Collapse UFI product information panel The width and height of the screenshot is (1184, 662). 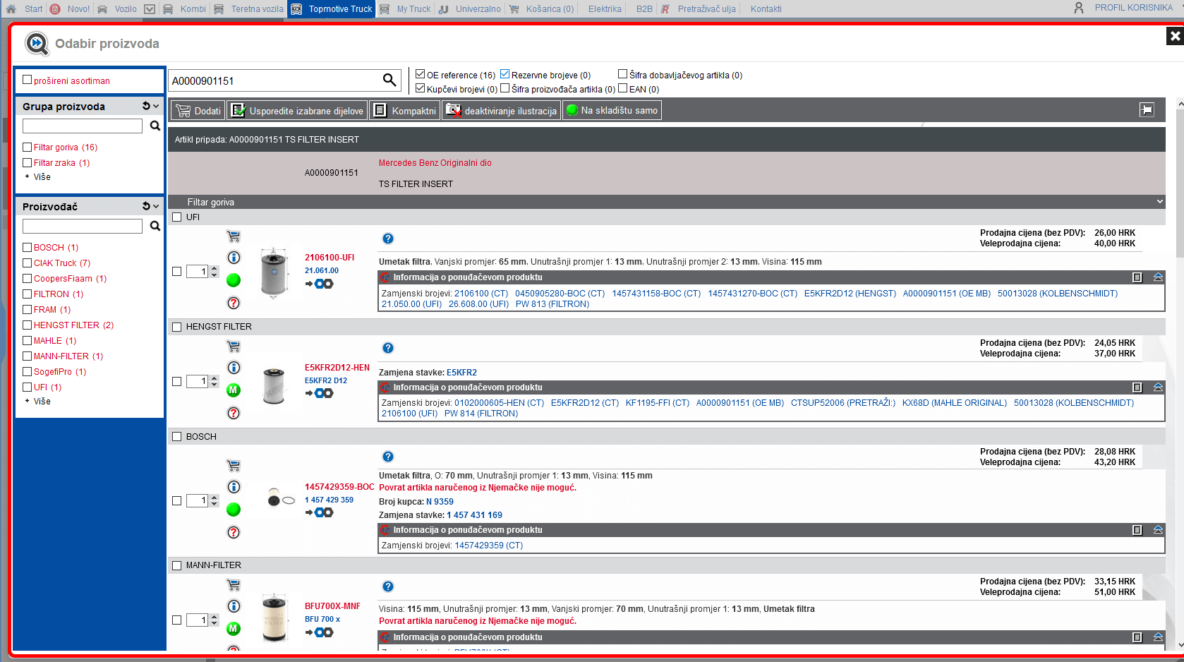1158,277
